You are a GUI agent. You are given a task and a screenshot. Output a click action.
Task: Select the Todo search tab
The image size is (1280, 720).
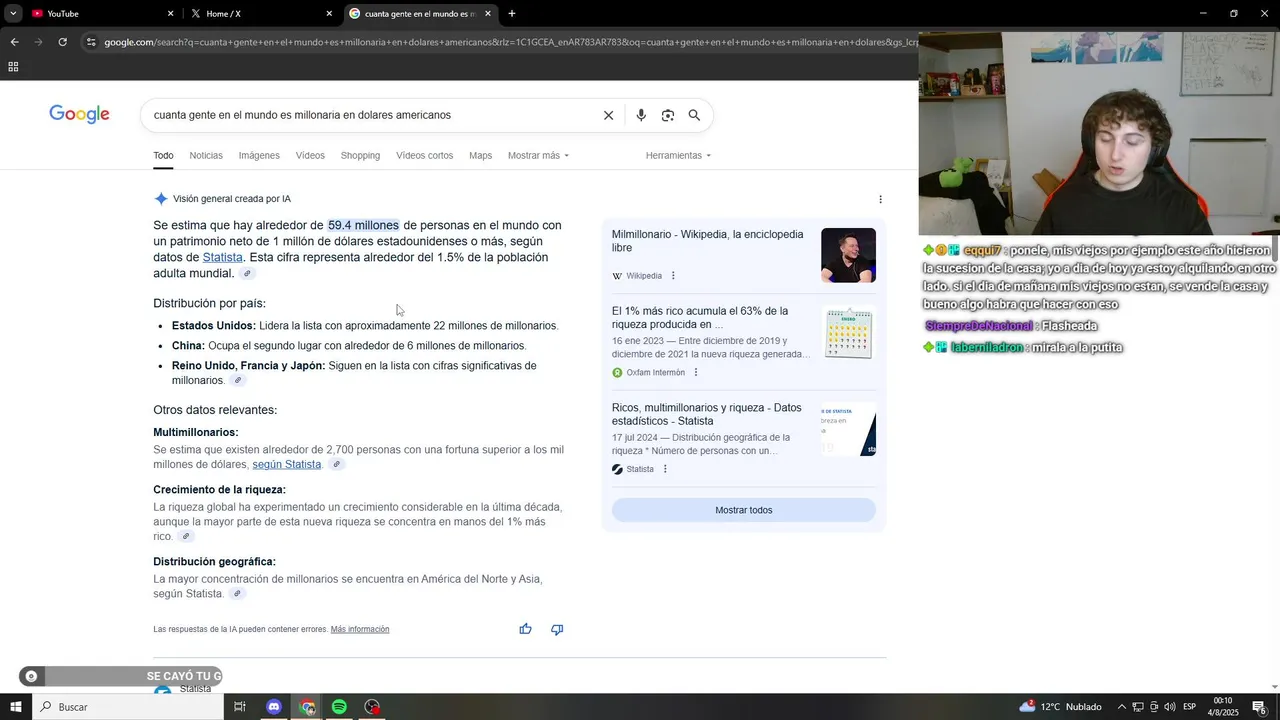[163, 156]
